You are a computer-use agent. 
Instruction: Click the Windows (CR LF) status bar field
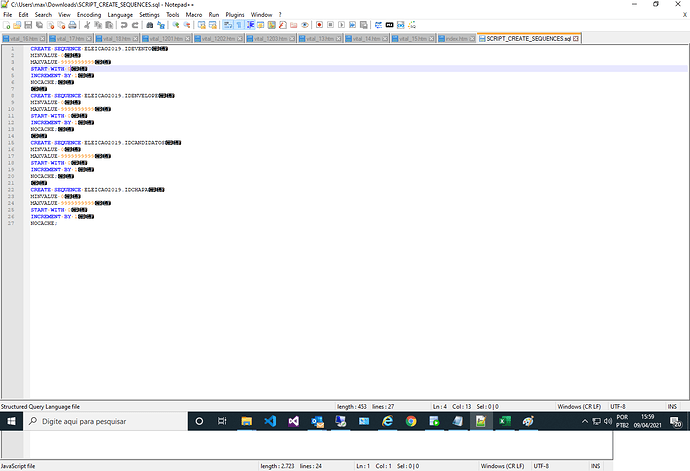(579, 407)
